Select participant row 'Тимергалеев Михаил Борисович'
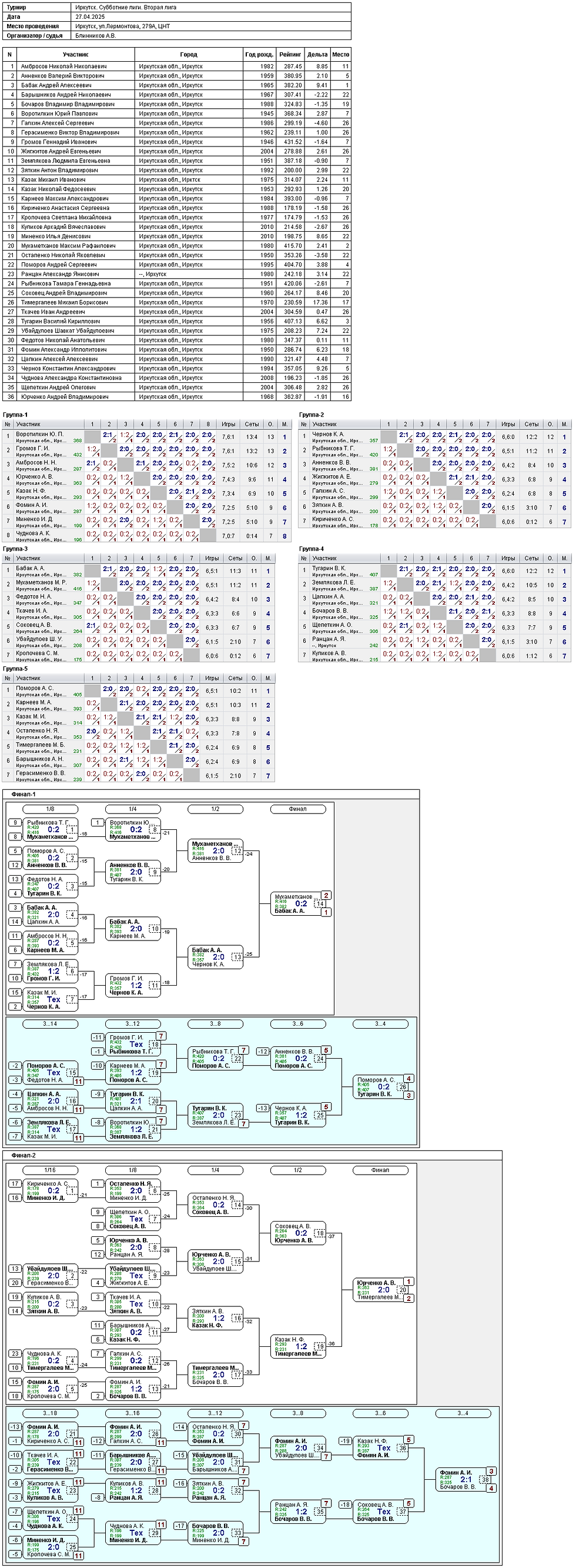The image size is (576, 1568). [x=177, y=302]
